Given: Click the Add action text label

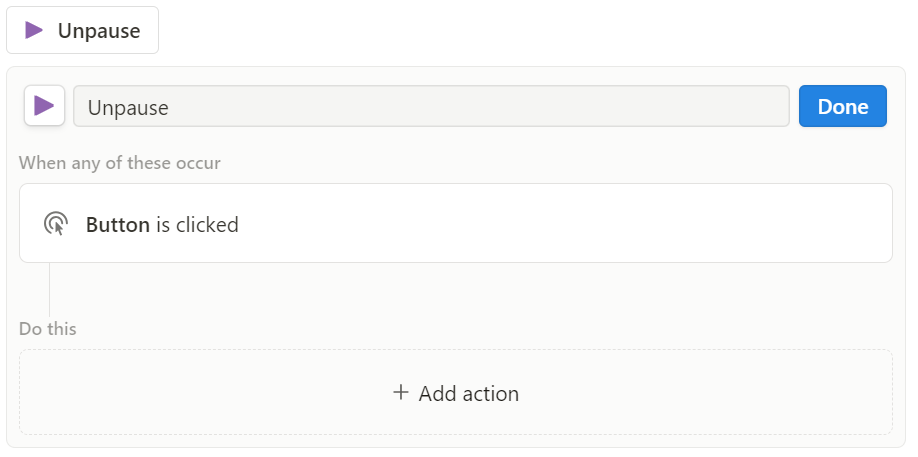Looking at the screenshot, I should click(468, 394).
